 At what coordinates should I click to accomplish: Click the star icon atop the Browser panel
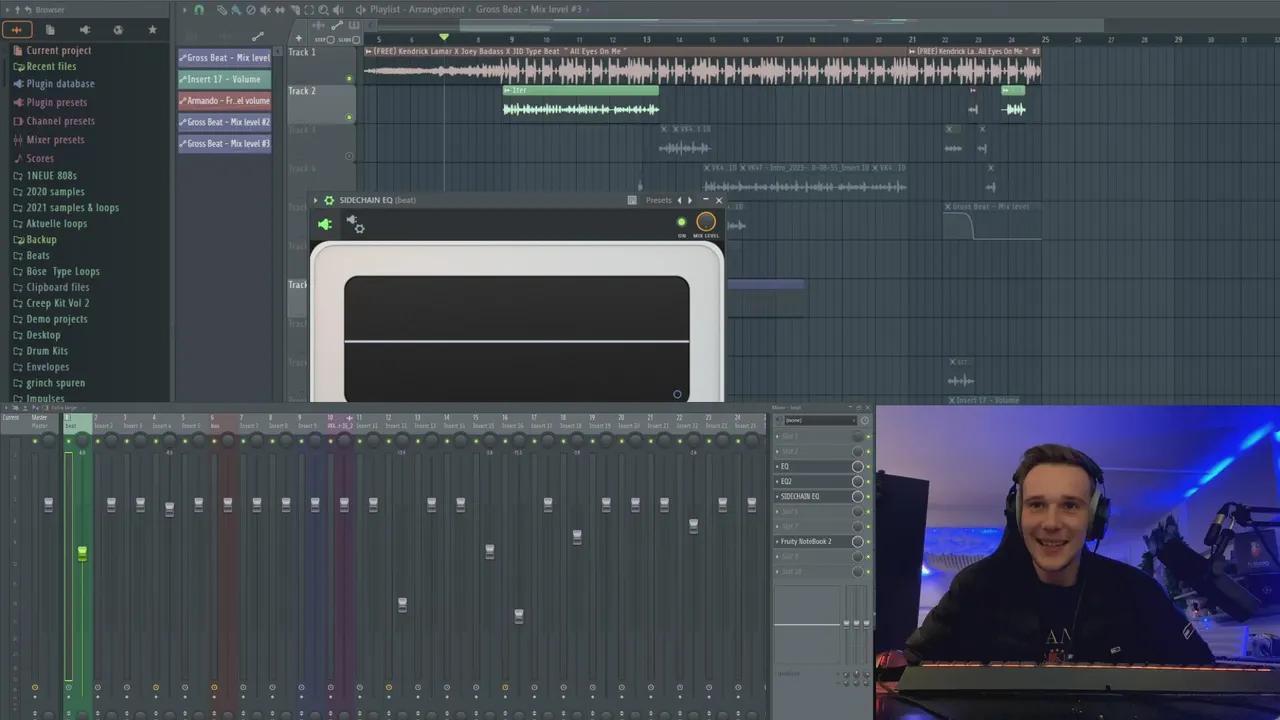point(152,29)
